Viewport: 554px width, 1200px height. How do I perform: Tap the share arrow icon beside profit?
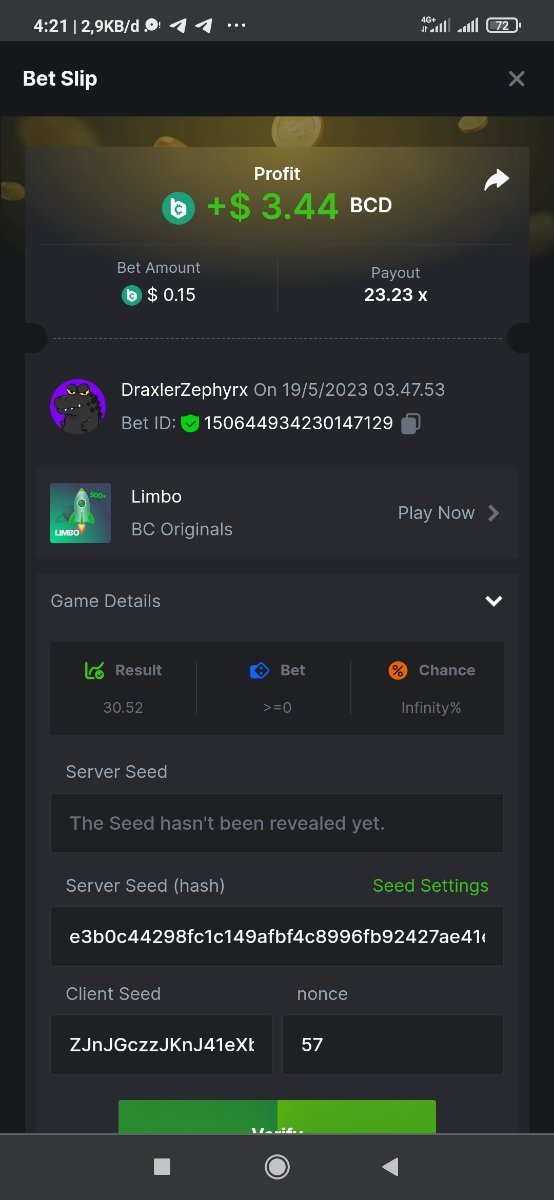[x=496, y=180]
